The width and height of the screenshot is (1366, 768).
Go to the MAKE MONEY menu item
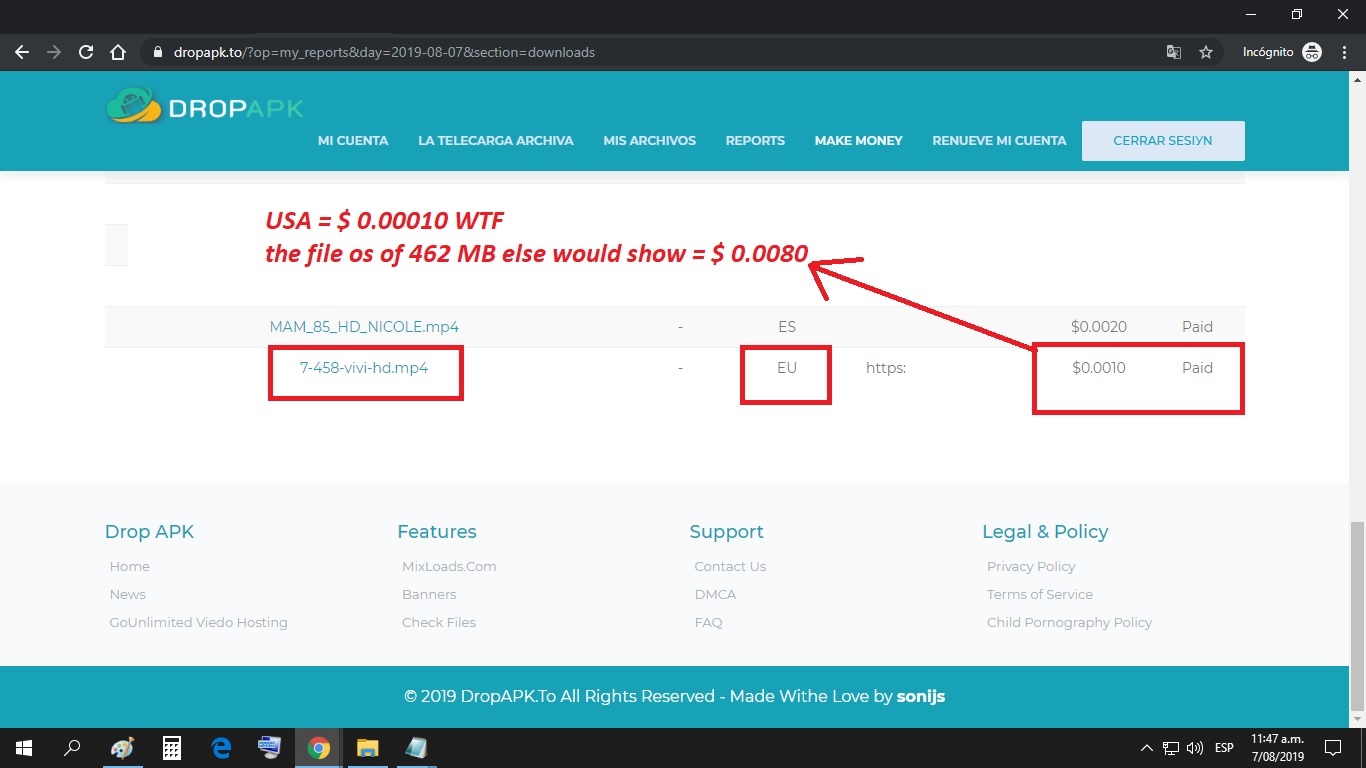click(858, 141)
